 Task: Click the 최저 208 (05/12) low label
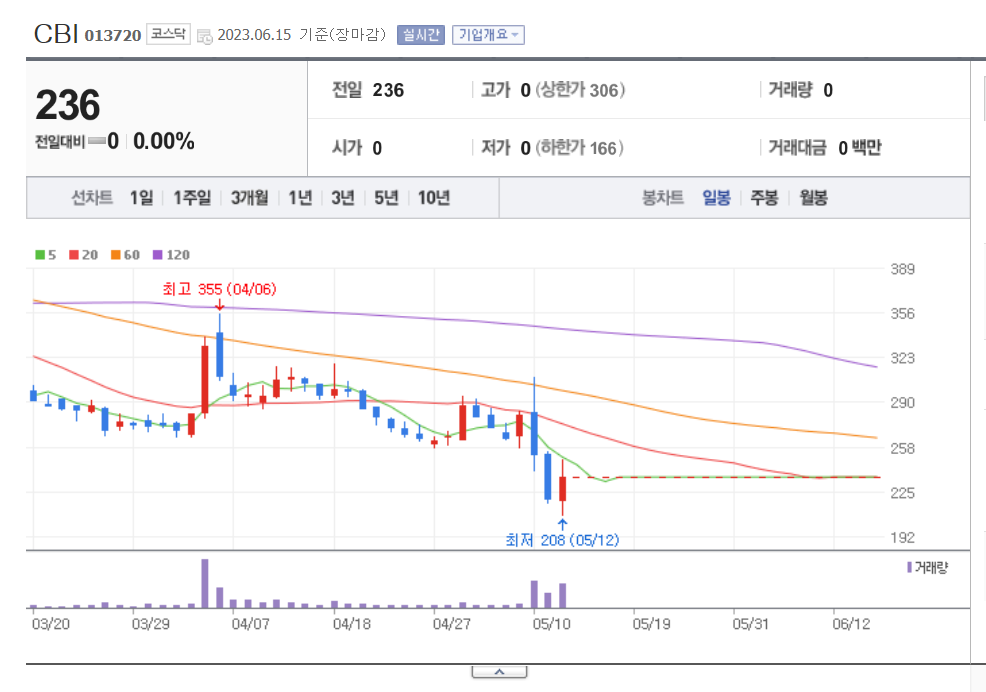coord(562,540)
